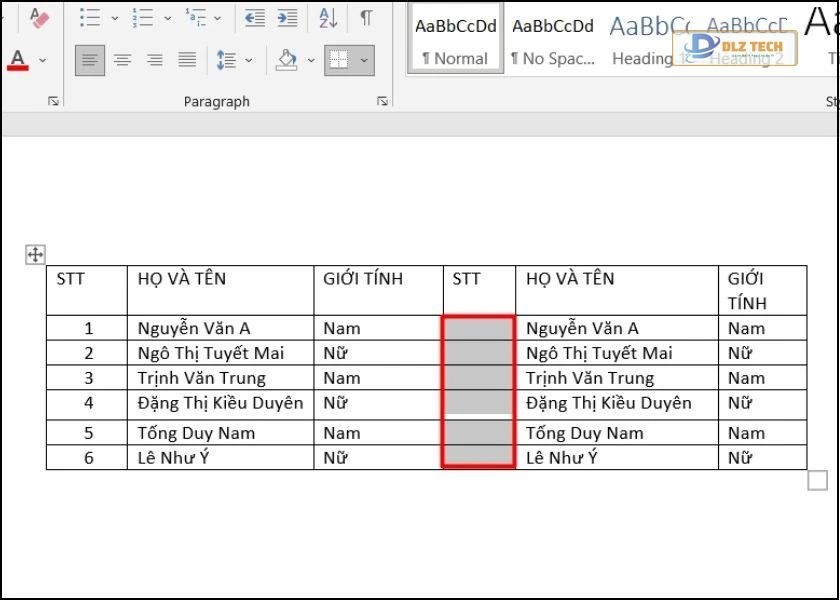Click the shading paint bucket icon
The width and height of the screenshot is (840, 600).
pyautogui.click(x=287, y=60)
